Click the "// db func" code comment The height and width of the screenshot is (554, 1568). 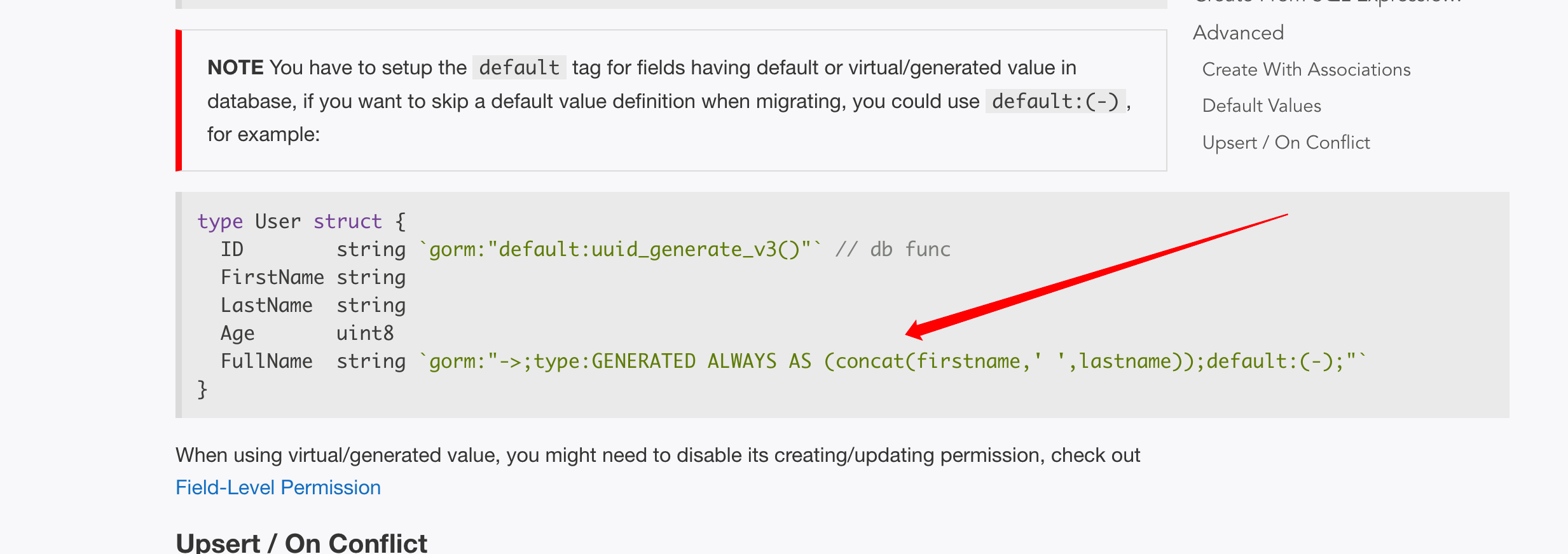[893, 249]
